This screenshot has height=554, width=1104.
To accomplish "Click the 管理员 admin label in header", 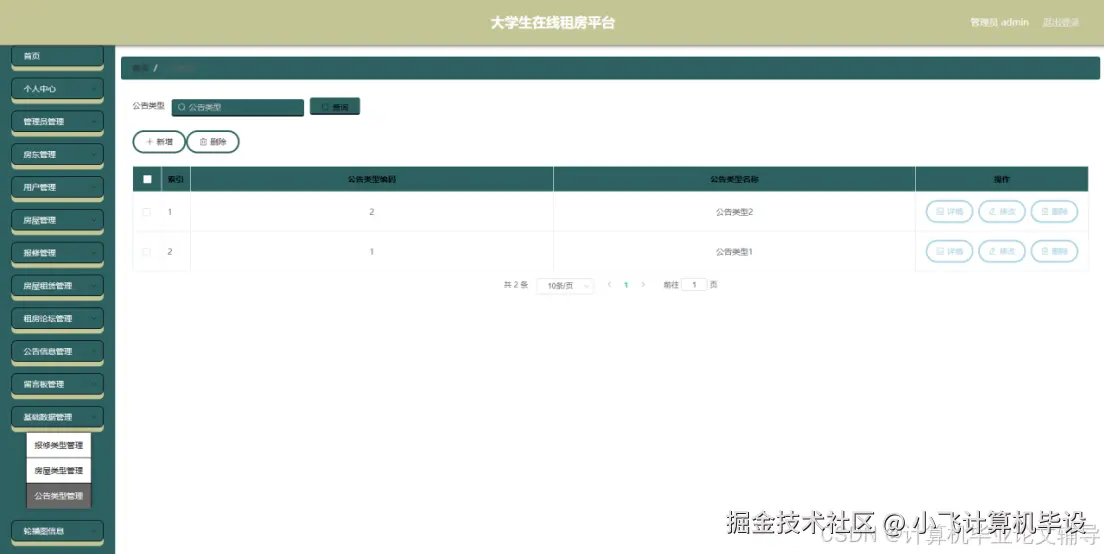I will (999, 23).
